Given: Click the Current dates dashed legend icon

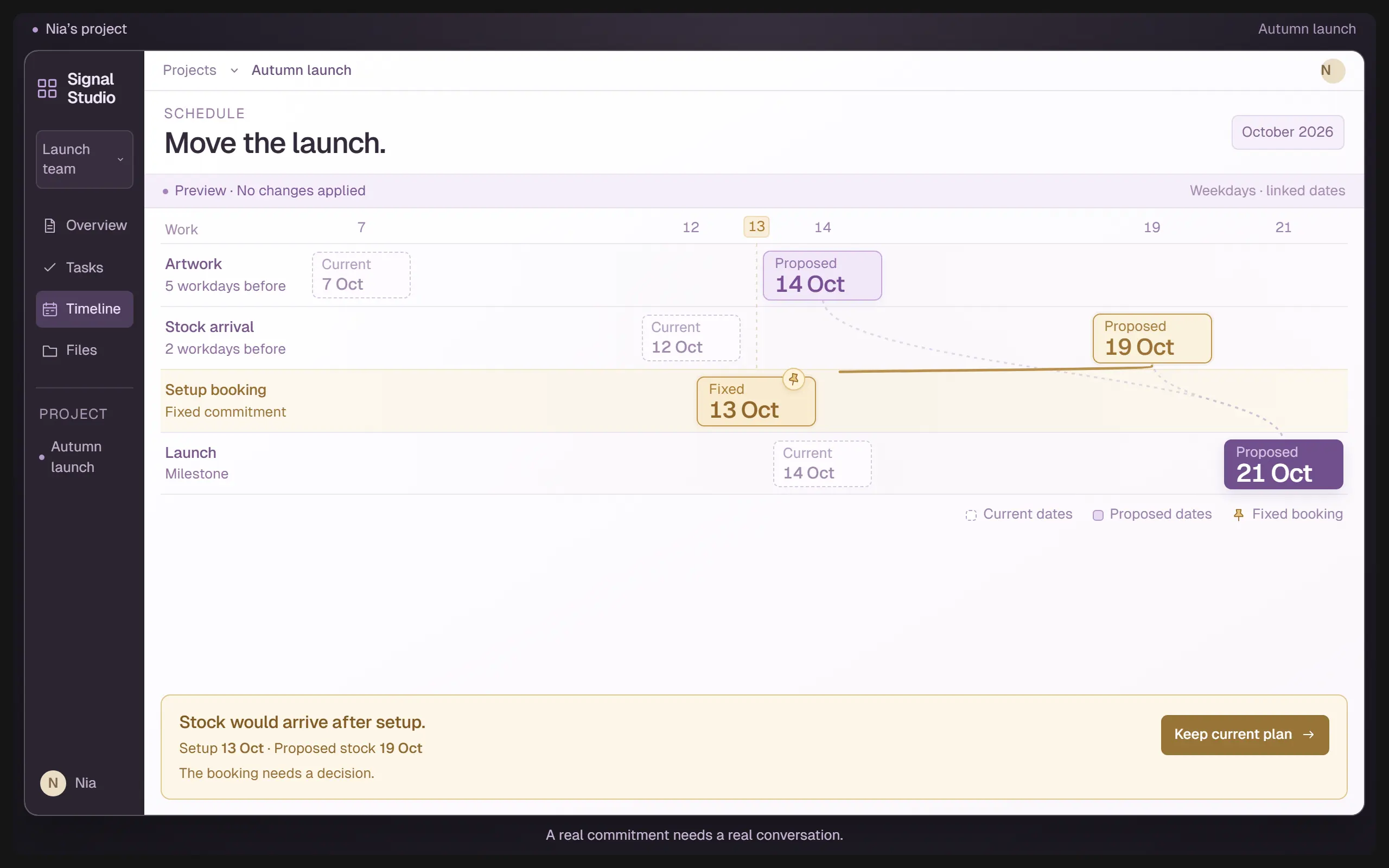Looking at the screenshot, I should point(971,515).
